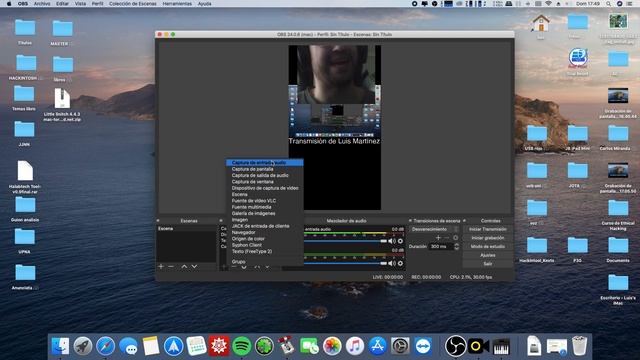Viewport: 640px width, 360px height.
Task: Open Safari from the dock
Action: click(x=106, y=346)
